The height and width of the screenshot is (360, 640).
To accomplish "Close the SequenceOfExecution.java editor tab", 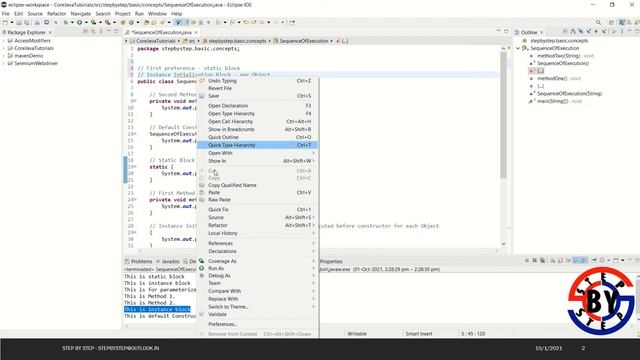I will (x=196, y=32).
